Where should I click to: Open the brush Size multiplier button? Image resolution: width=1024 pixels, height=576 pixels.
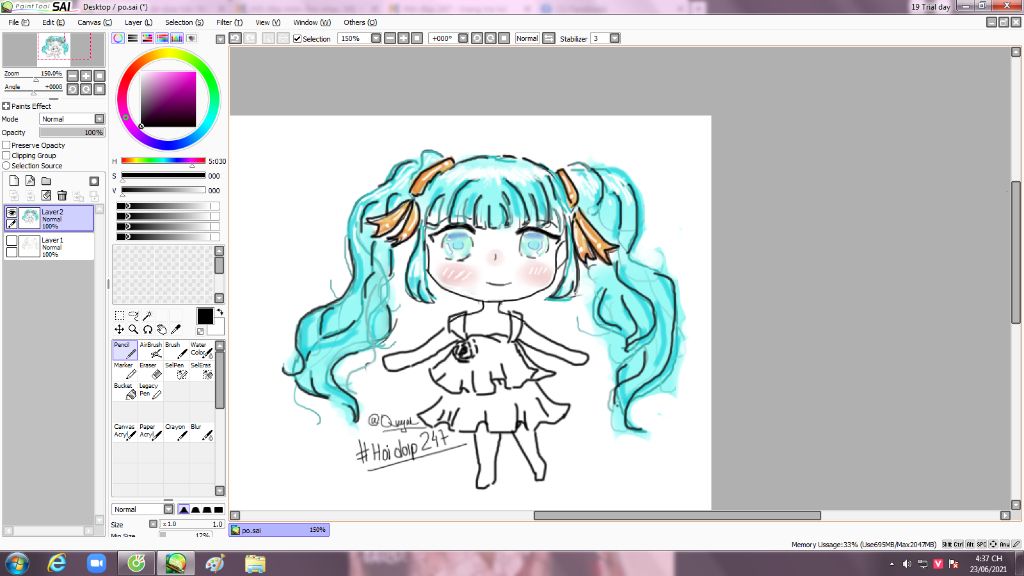[153, 524]
